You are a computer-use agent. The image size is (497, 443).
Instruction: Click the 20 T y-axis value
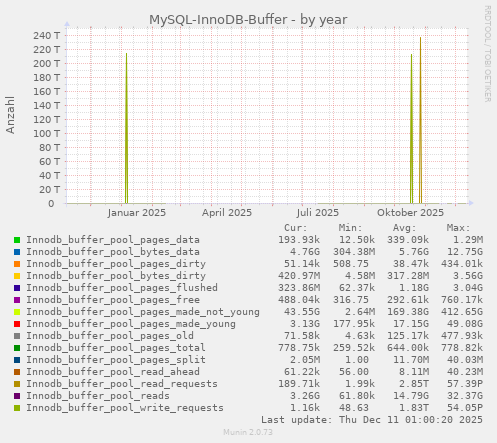pos(50,189)
